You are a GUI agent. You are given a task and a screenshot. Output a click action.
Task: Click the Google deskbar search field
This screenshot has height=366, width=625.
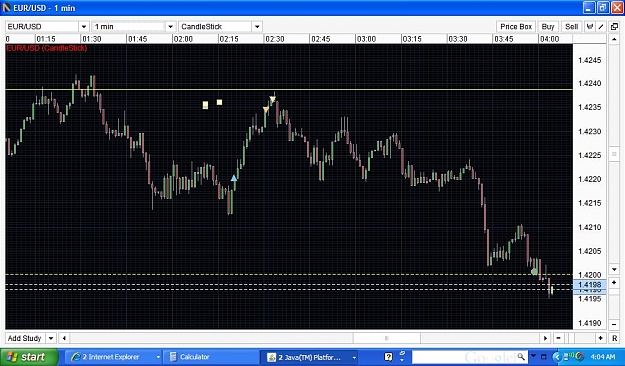464,357
